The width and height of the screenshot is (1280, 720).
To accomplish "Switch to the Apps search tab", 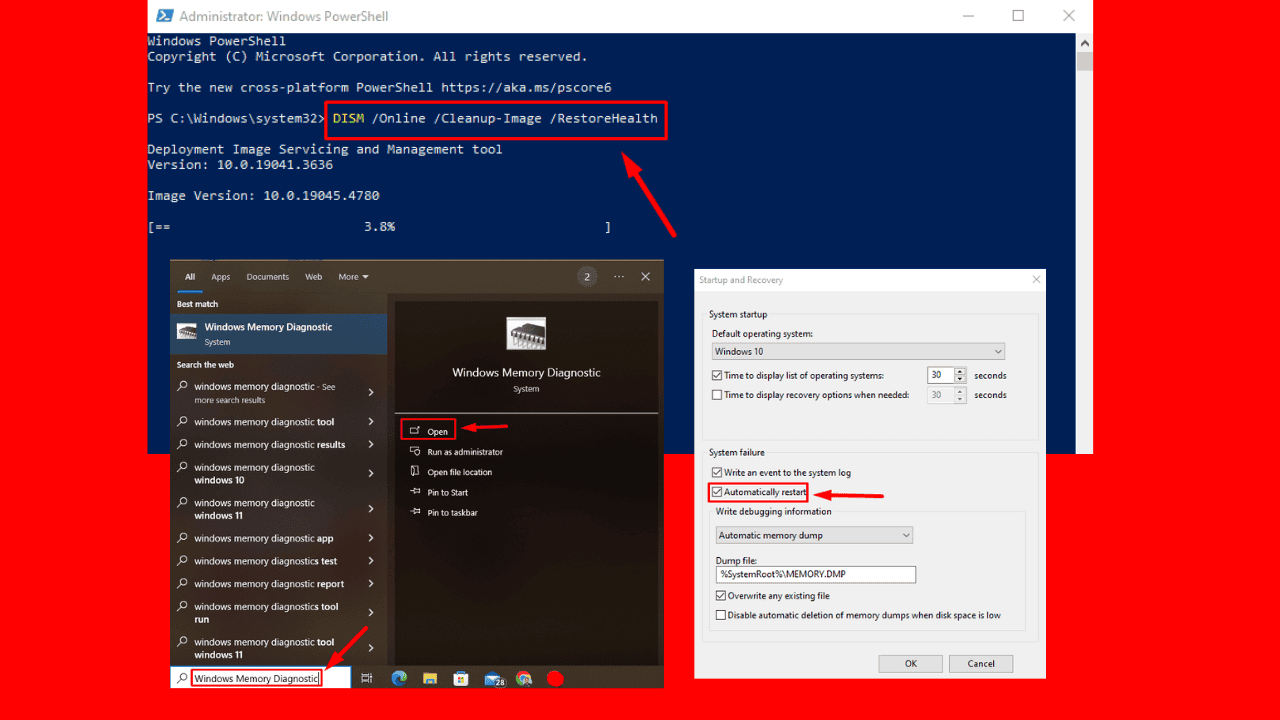I will pyautogui.click(x=220, y=277).
